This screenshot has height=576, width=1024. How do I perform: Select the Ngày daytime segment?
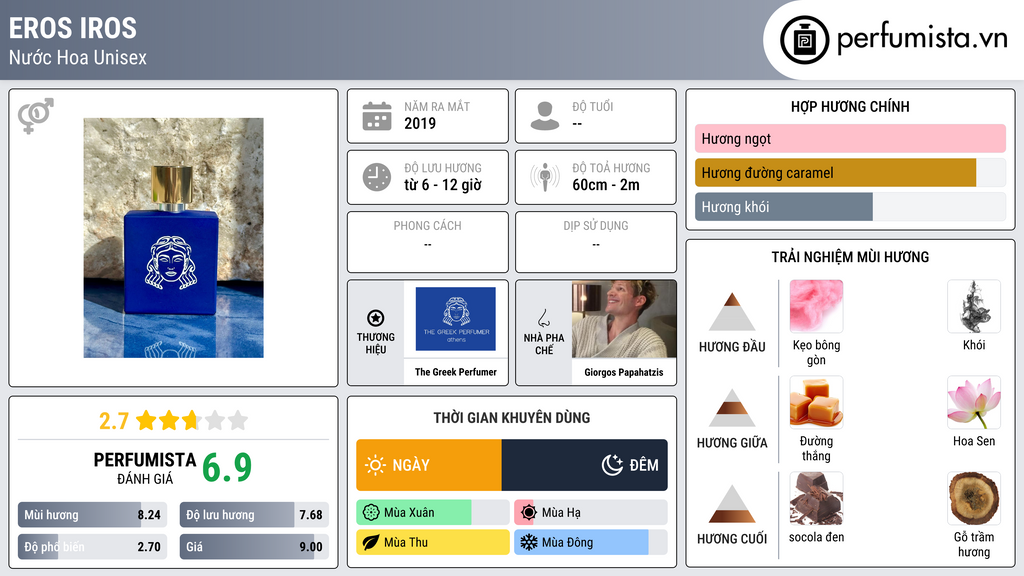(x=429, y=465)
